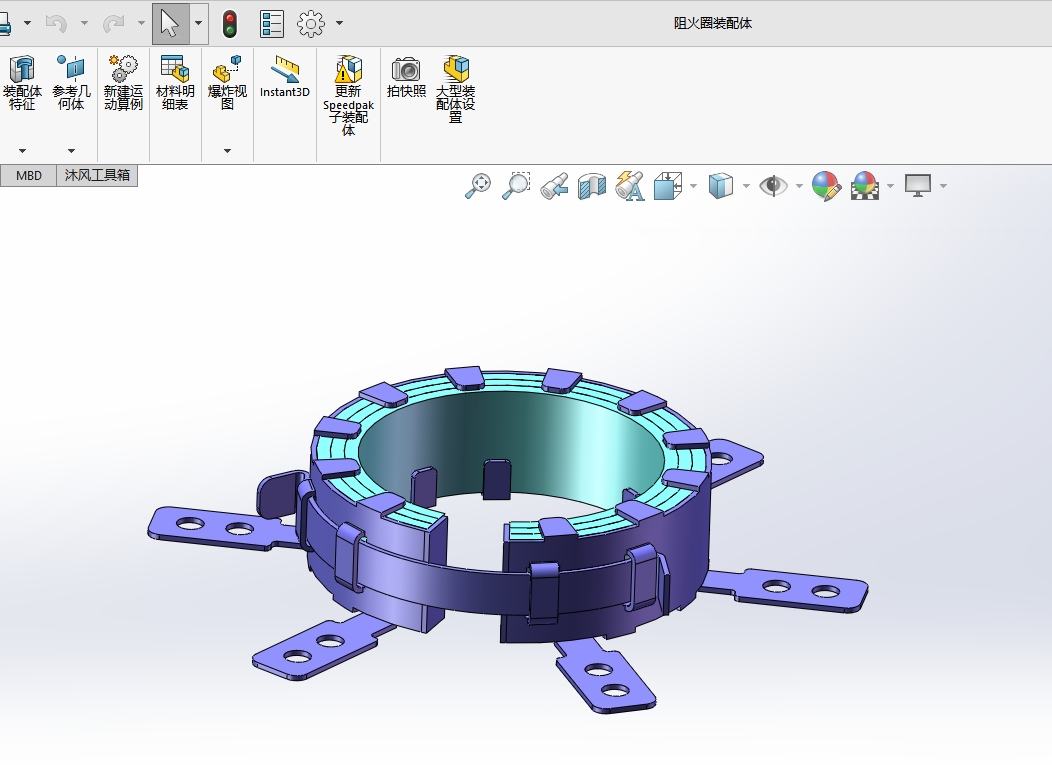Open 材料明细表 bill of materials
Viewport: 1052px width, 765px height.
tap(175, 83)
